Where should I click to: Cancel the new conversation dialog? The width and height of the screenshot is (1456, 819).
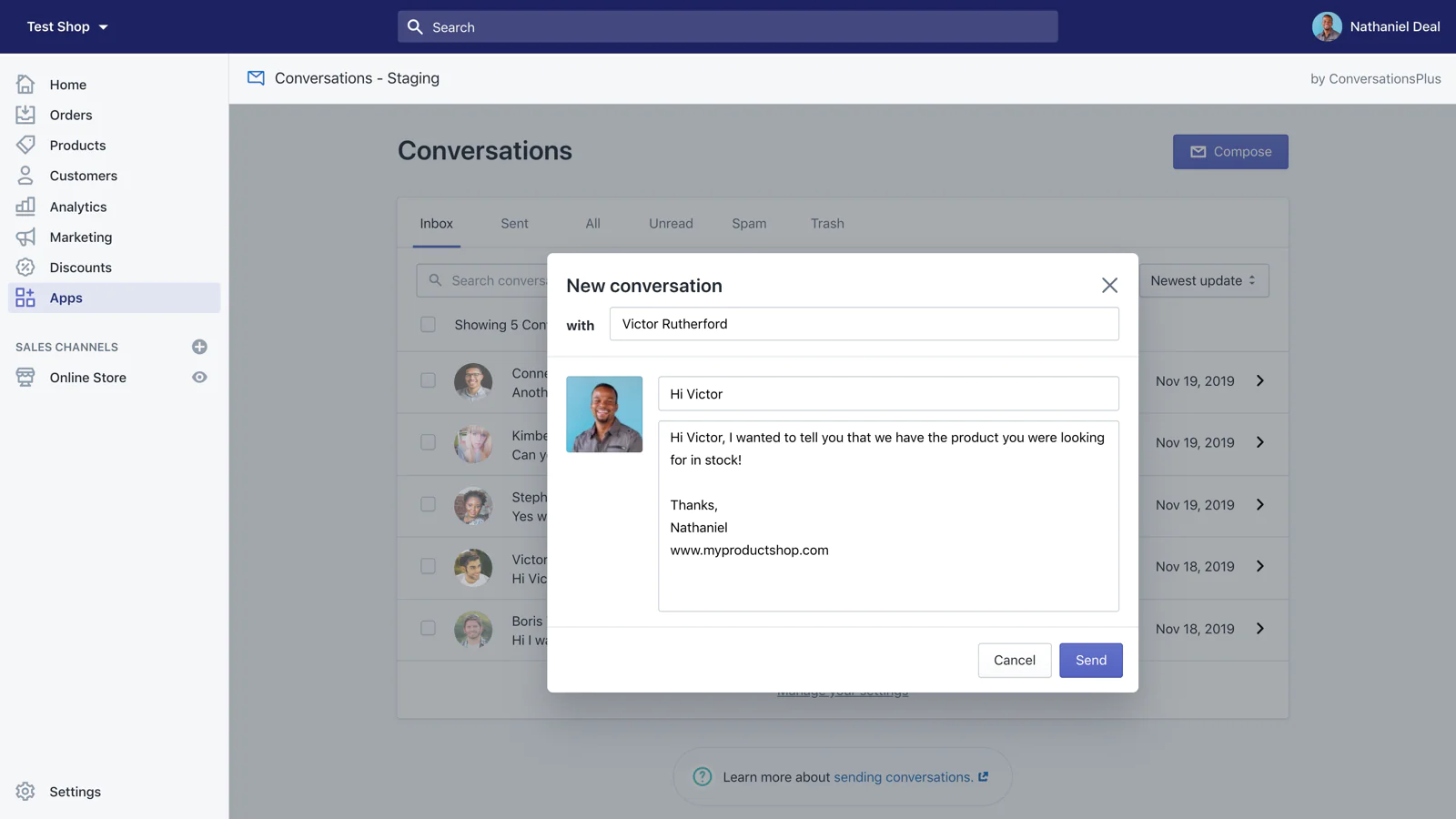[x=1014, y=661]
